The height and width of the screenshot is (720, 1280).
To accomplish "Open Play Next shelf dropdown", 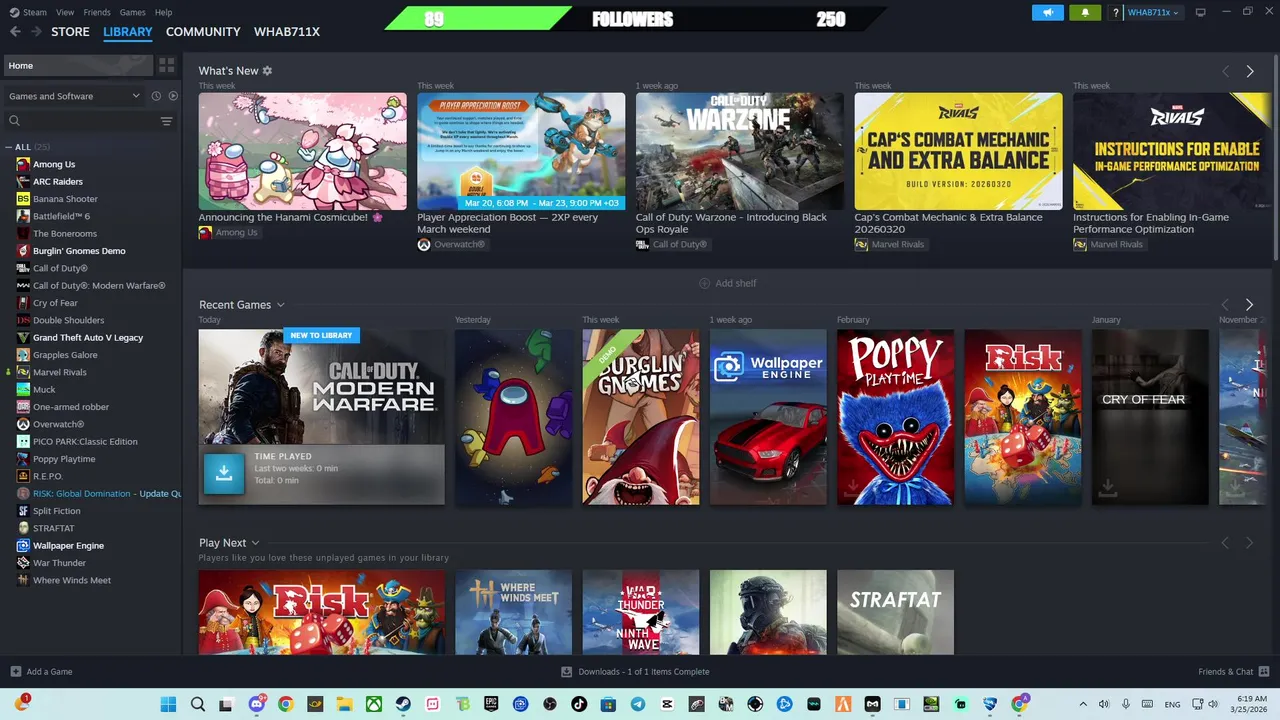I will click(x=255, y=543).
